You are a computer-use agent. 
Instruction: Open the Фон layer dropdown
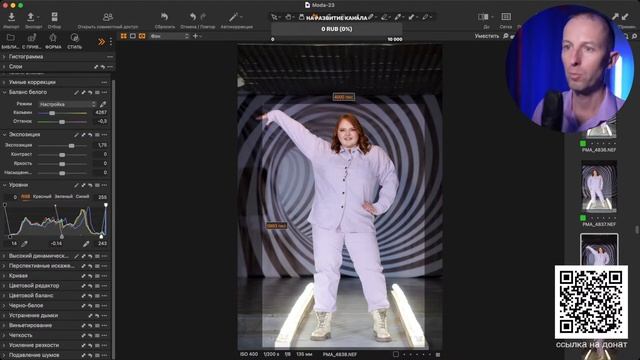pos(169,36)
